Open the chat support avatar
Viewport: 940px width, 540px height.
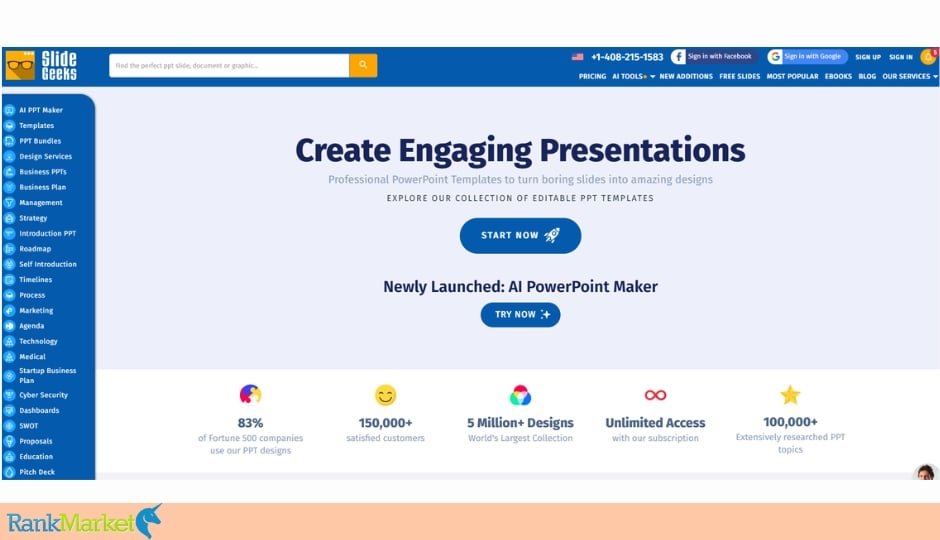click(x=926, y=472)
